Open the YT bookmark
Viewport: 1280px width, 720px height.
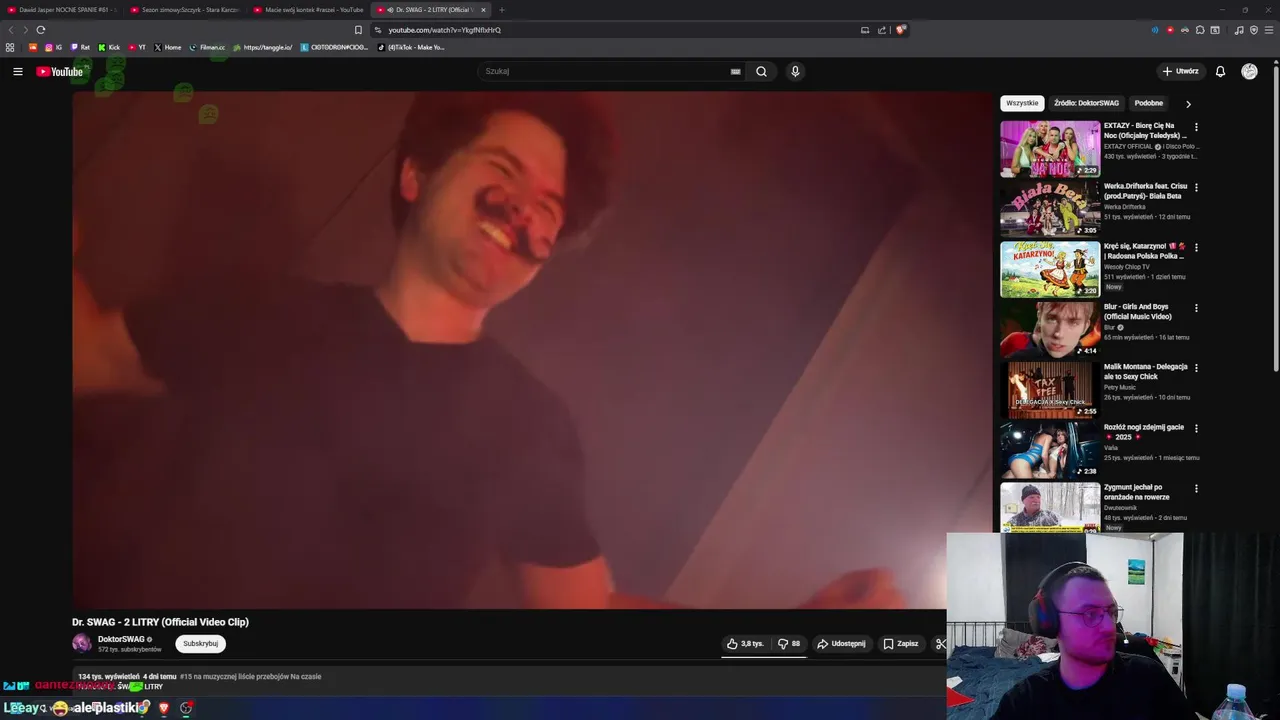point(137,47)
